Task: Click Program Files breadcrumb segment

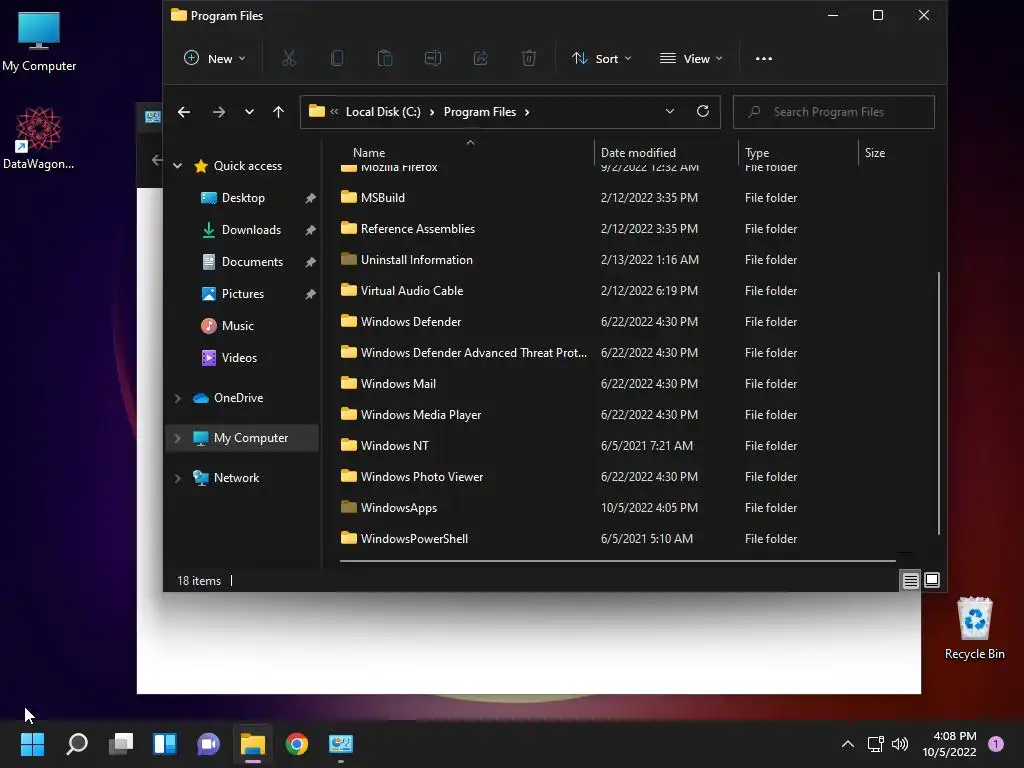Action: pyautogui.click(x=480, y=112)
